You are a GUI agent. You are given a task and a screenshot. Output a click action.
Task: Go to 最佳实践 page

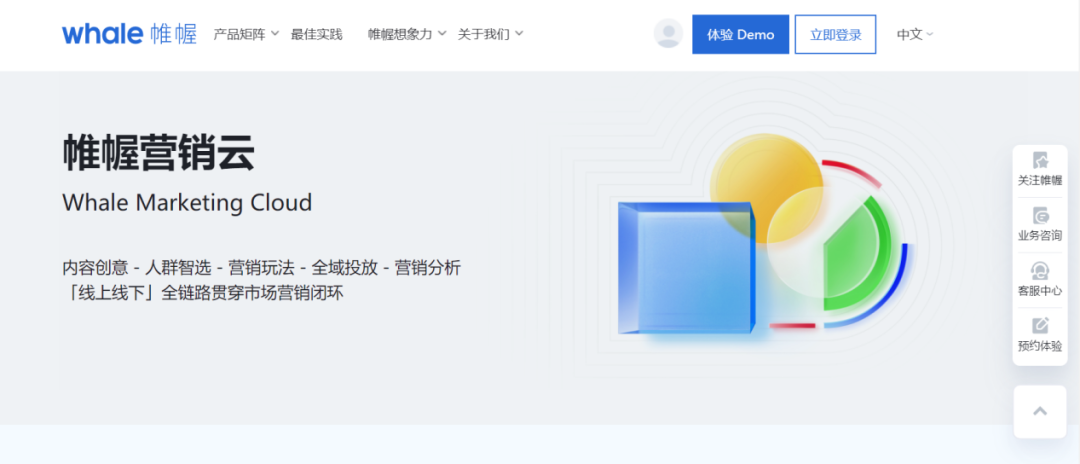pos(316,34)
